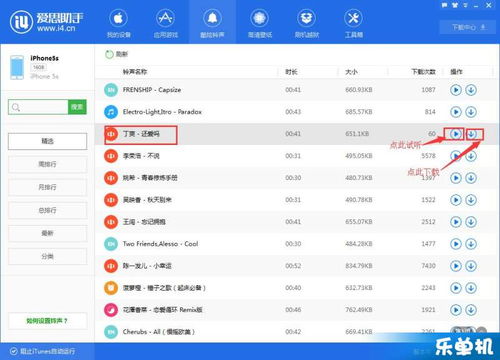Play preview of Electro-Light - Paradox

[456, 112]
